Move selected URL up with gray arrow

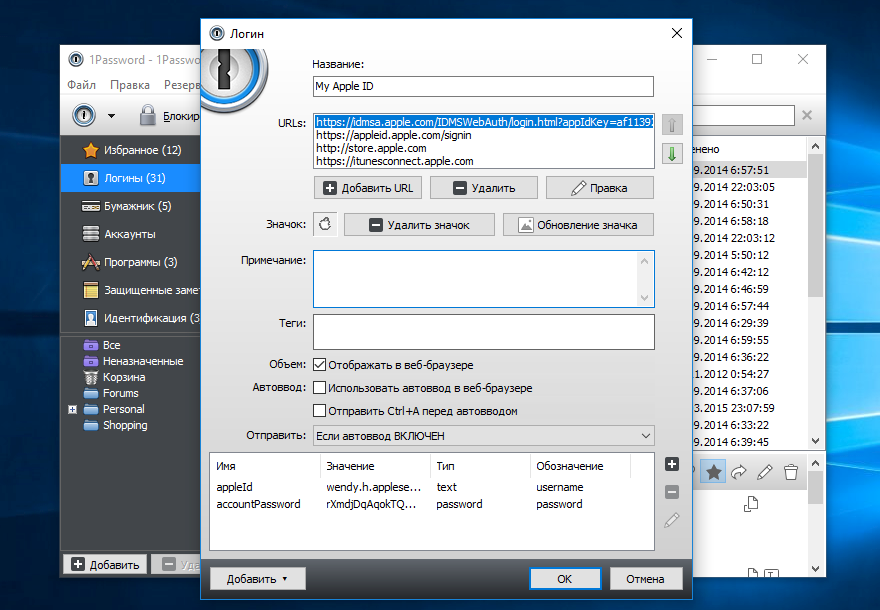click(672, 125)
